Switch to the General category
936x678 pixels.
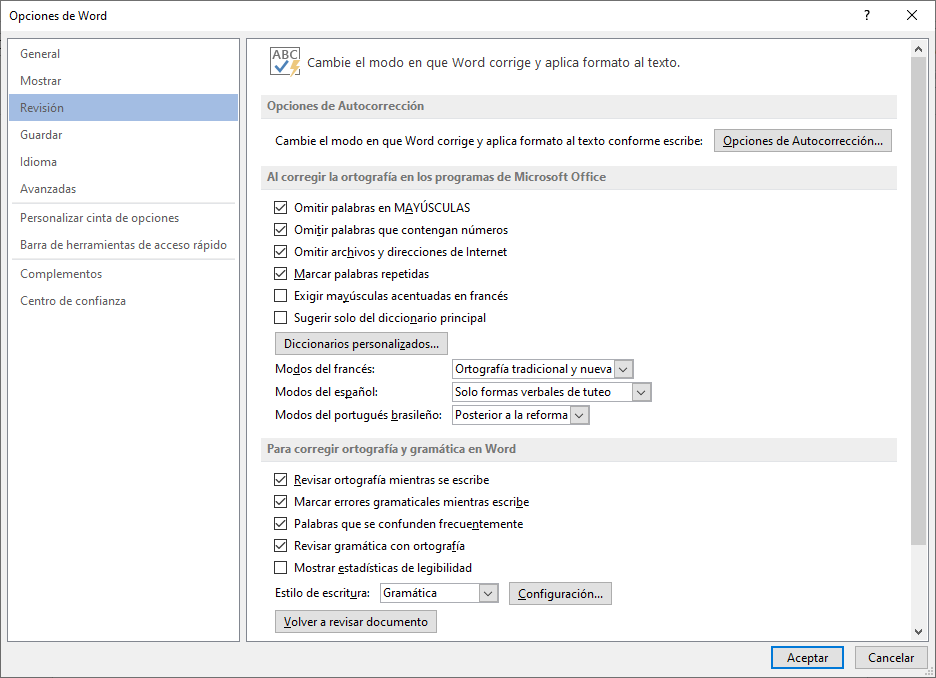click(40, 54)
